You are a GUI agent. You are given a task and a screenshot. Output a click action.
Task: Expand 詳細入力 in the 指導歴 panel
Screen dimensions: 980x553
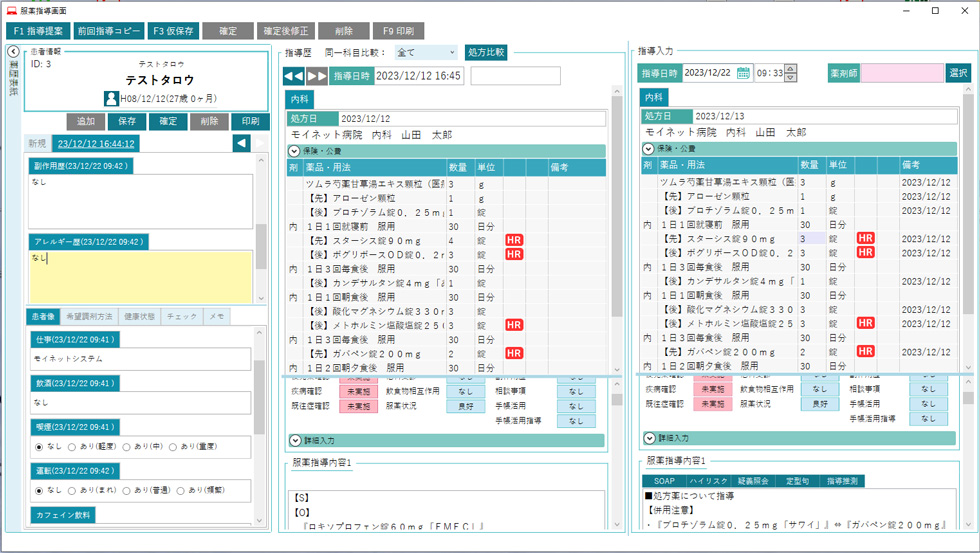294,440
